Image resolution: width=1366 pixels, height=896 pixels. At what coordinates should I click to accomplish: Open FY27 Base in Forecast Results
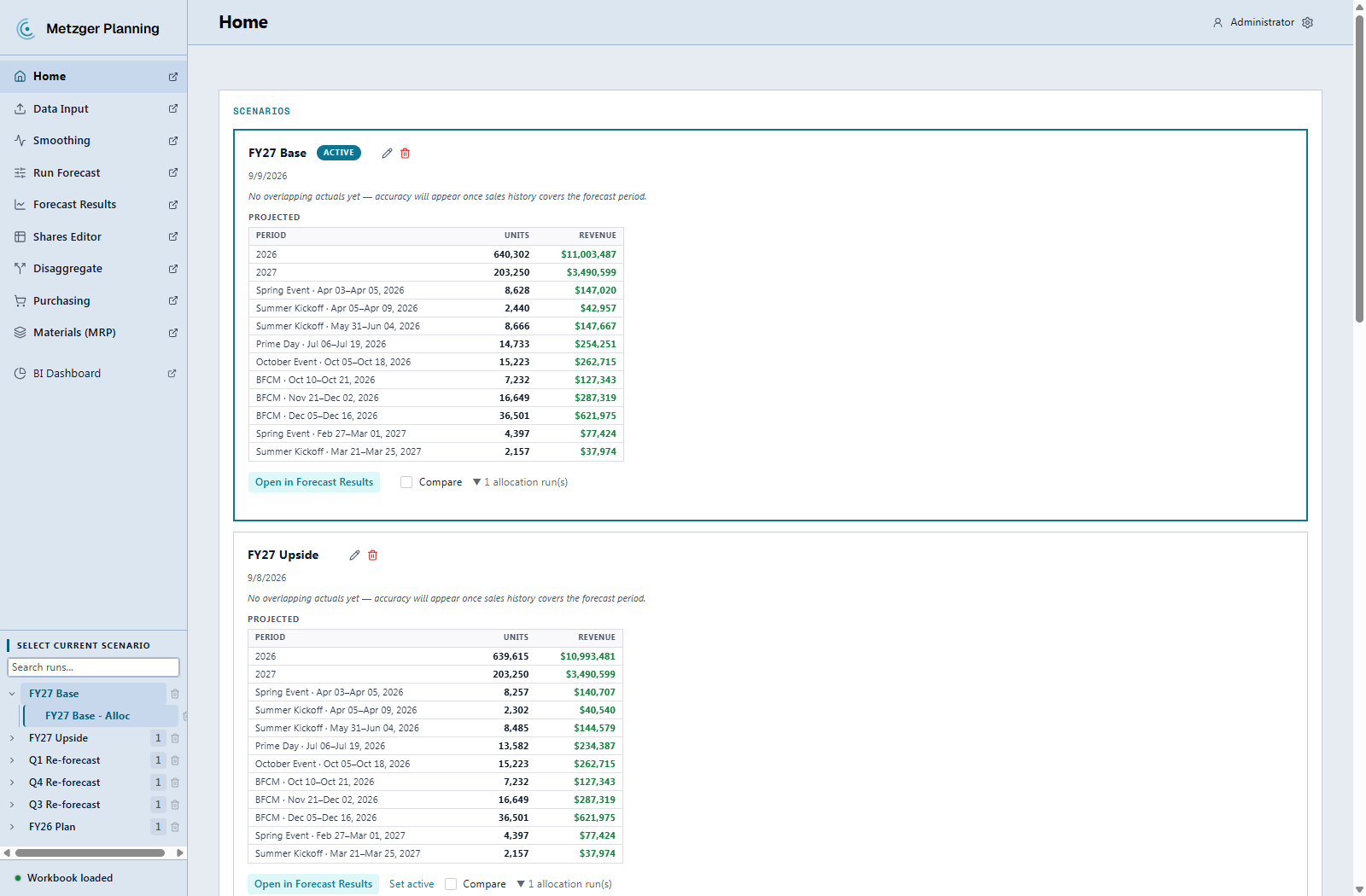tap(314, 482)
